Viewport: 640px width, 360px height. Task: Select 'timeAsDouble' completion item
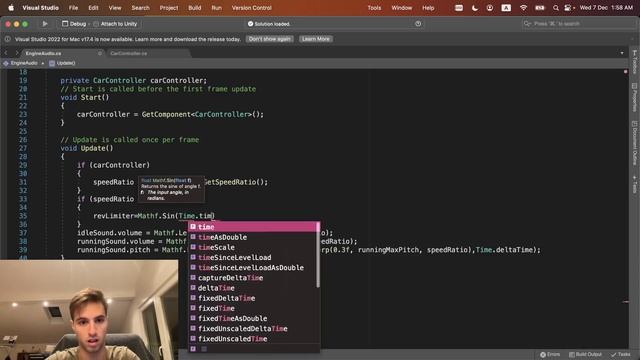pos(253,237)
